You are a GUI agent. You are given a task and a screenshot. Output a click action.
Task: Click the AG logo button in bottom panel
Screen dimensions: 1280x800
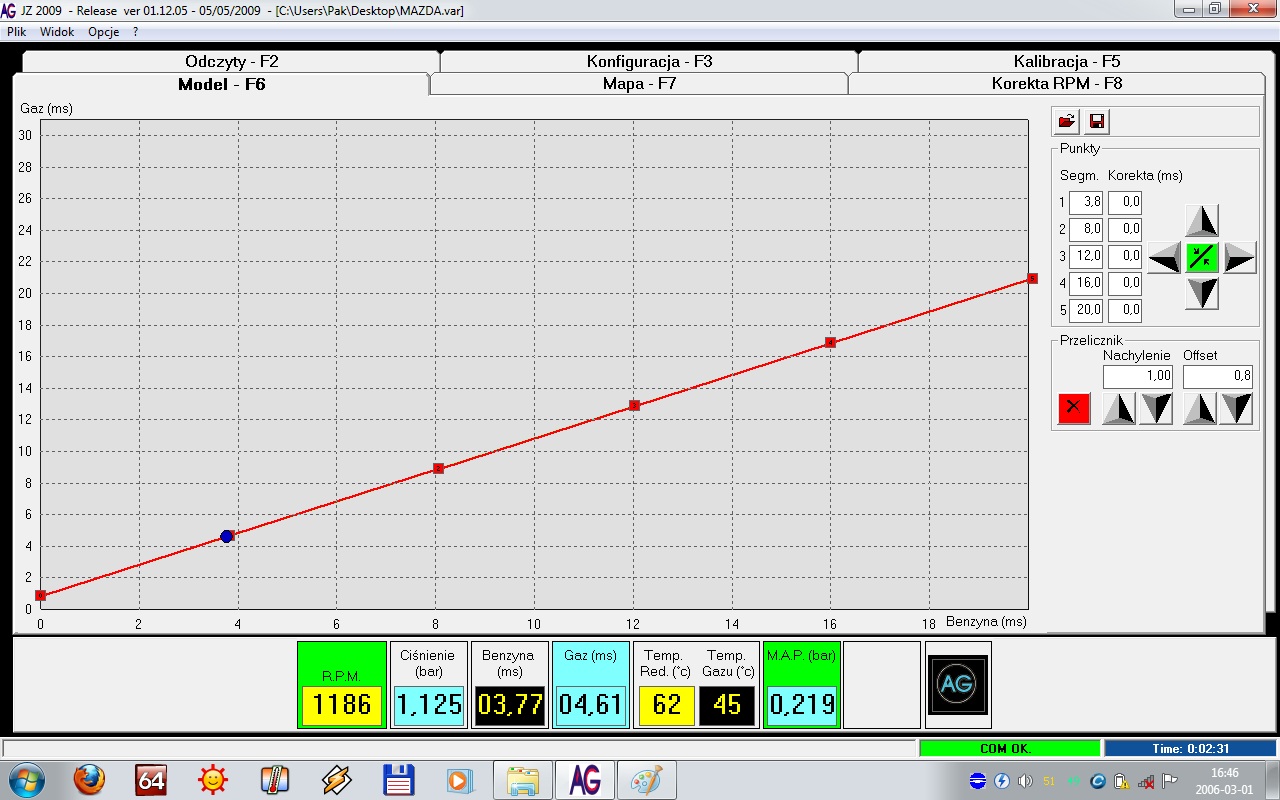pyautogui.click(x=958, y=685)
